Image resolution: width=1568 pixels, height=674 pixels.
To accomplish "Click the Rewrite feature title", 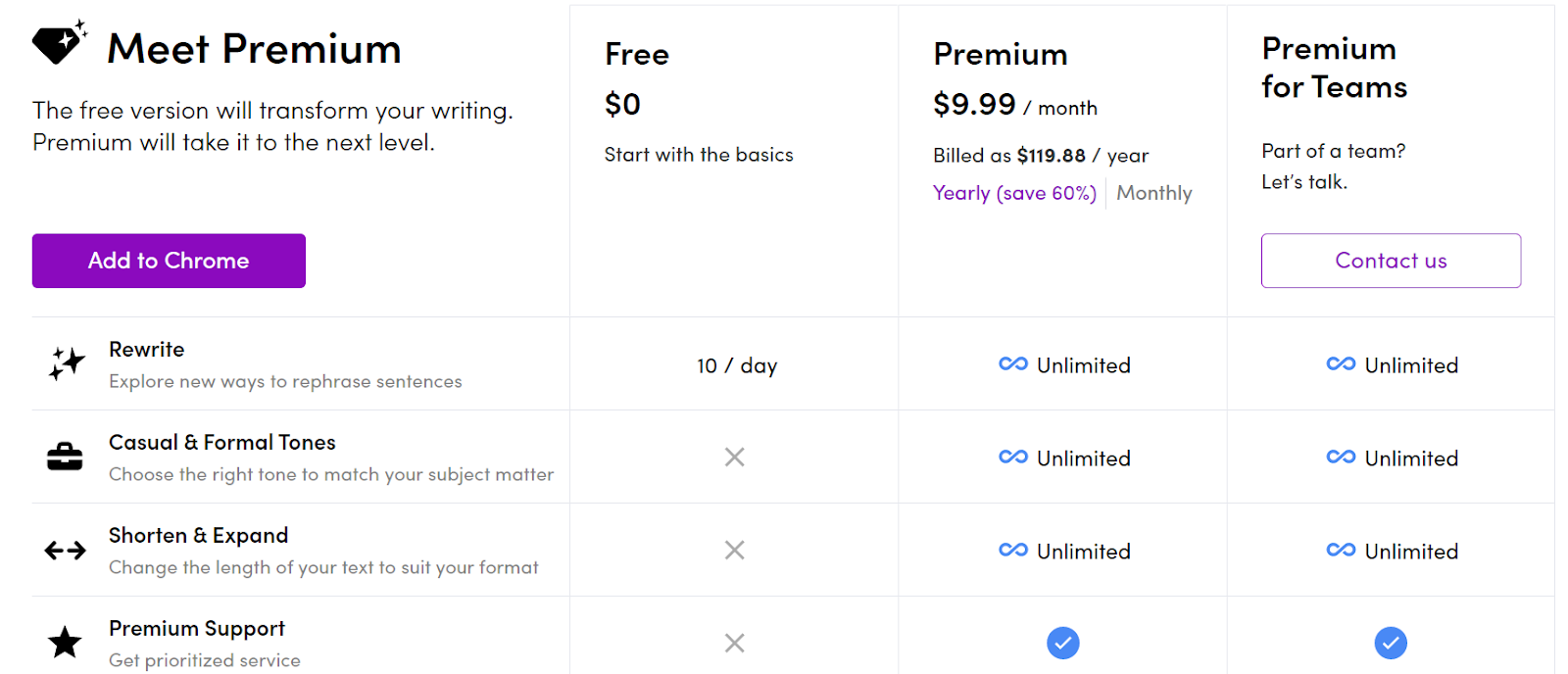I will point(147,350).
